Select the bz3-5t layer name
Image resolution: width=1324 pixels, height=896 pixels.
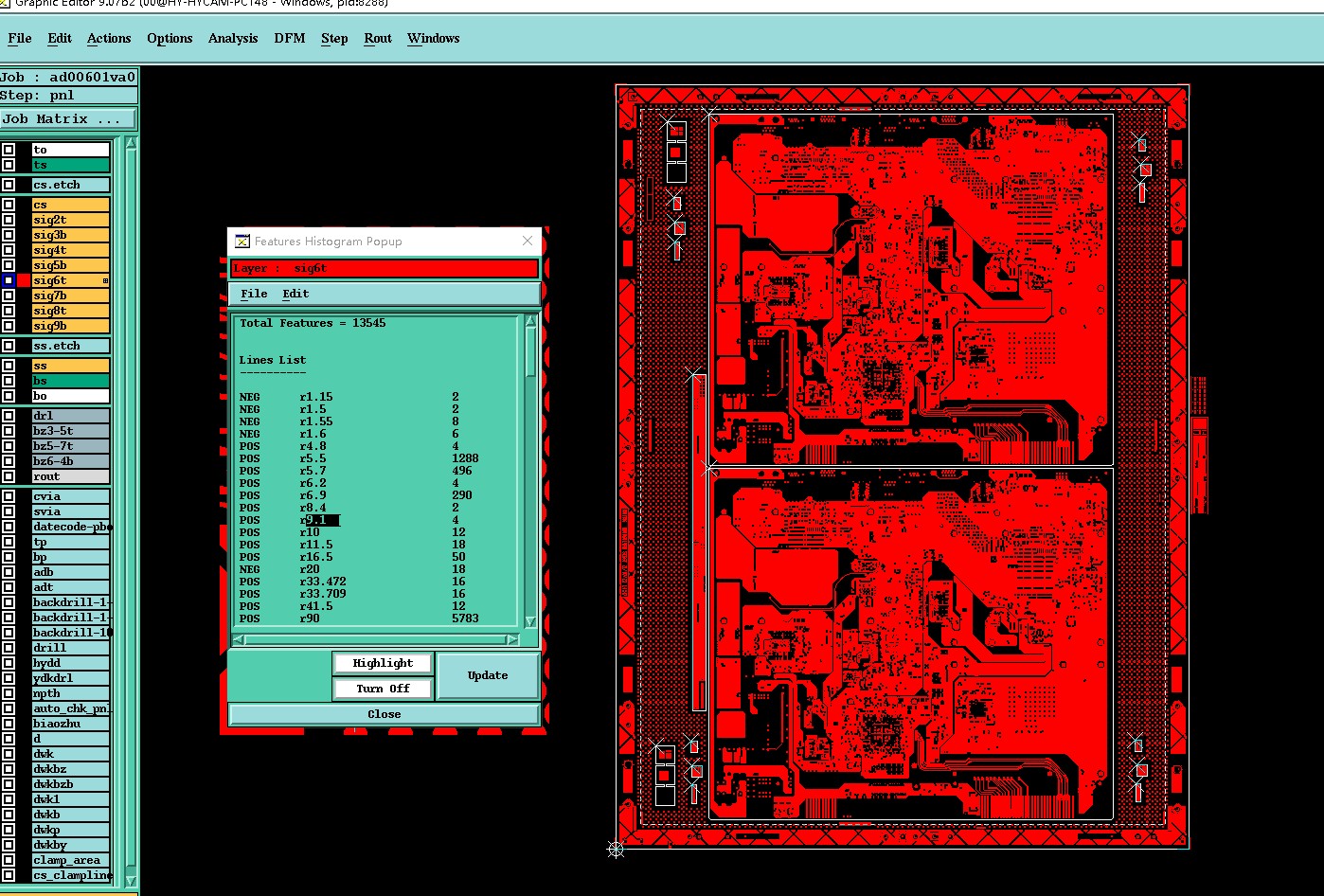tap(71, 431)
